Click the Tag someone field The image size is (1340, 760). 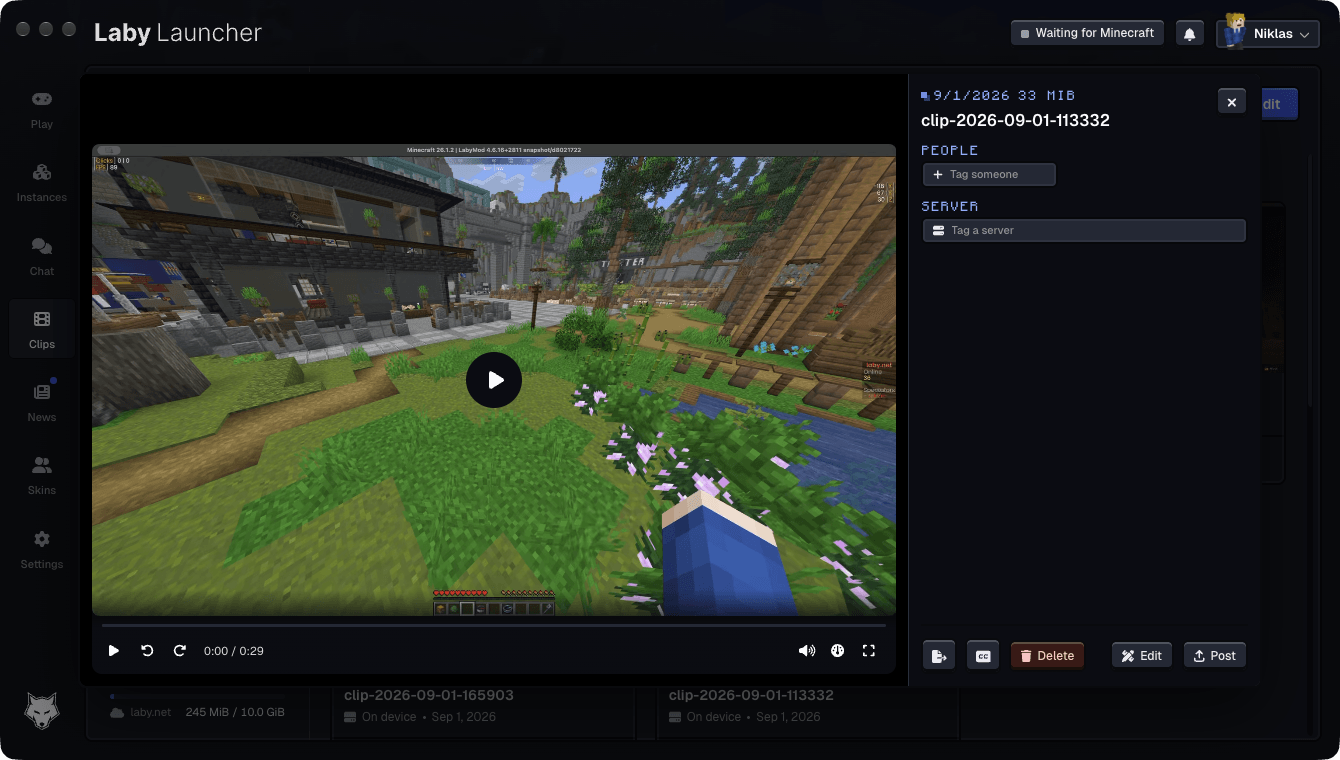989,174
